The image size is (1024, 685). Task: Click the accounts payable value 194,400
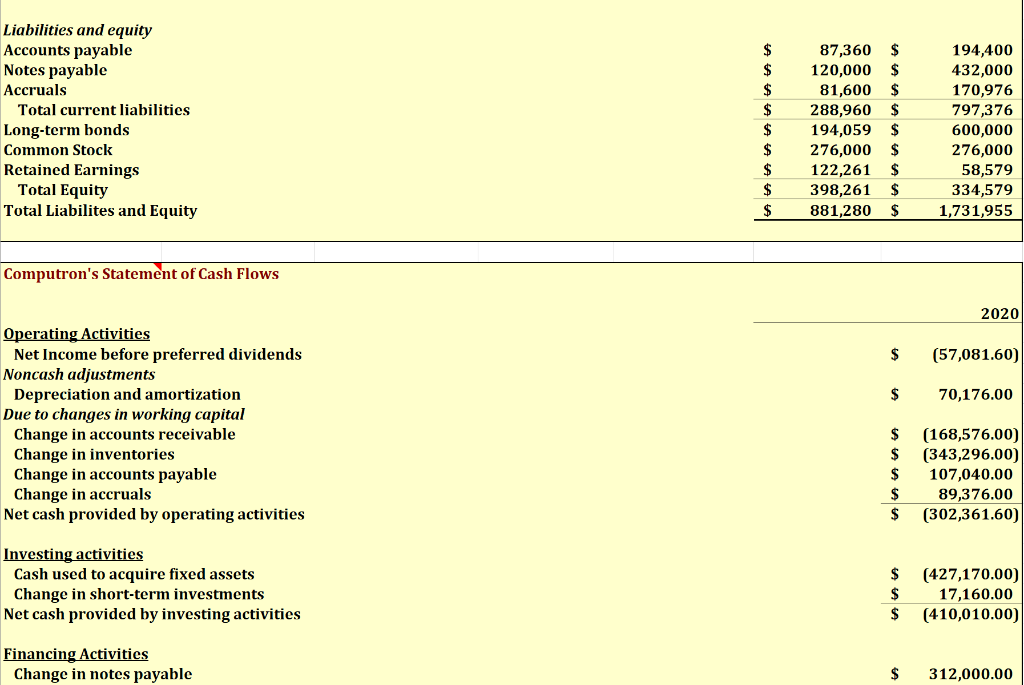[982, 50]
